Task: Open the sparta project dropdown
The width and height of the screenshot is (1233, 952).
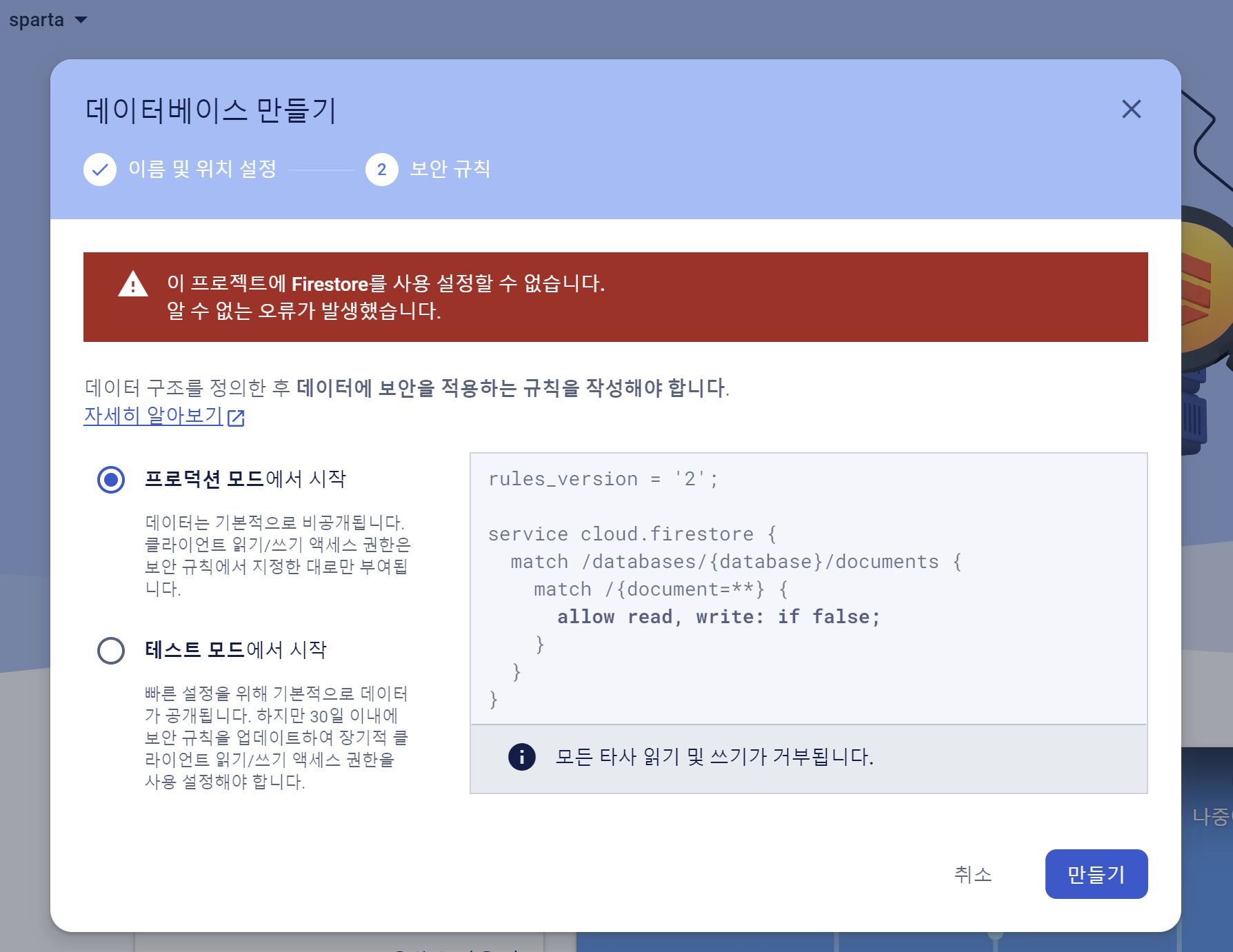Action: click(x=48, y=20)
